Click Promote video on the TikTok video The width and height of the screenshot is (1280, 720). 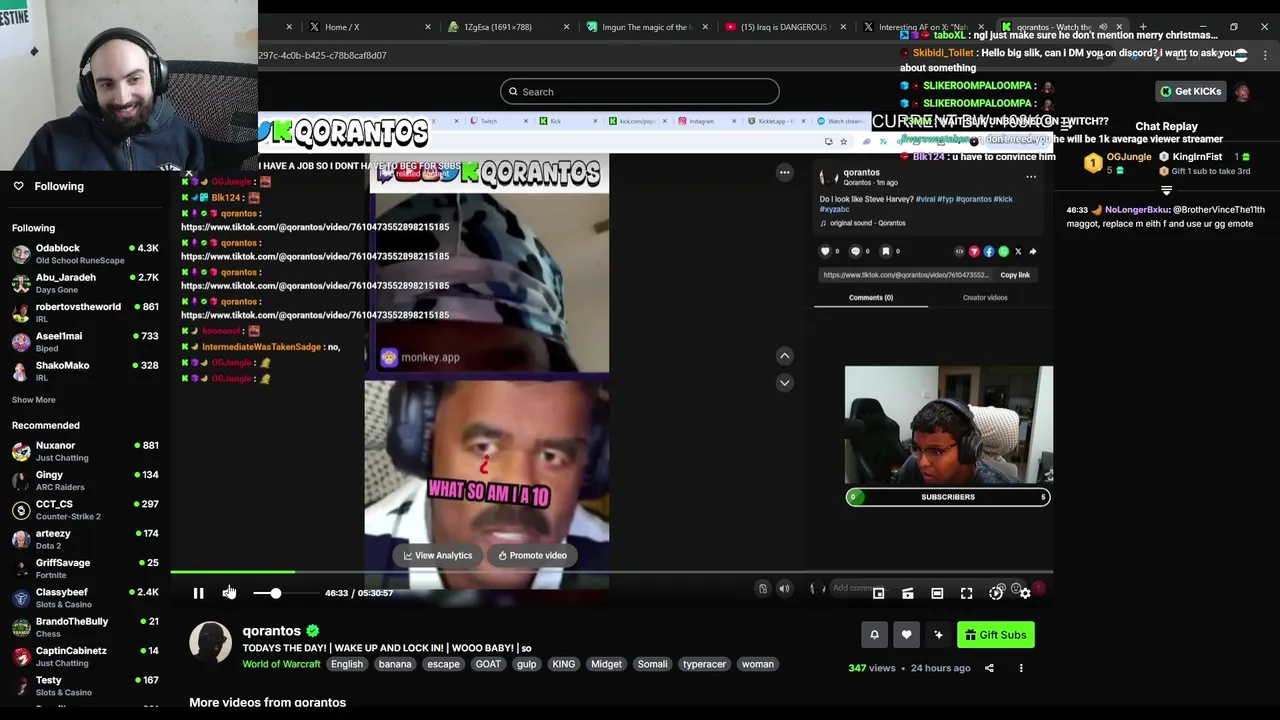[533, 556]
